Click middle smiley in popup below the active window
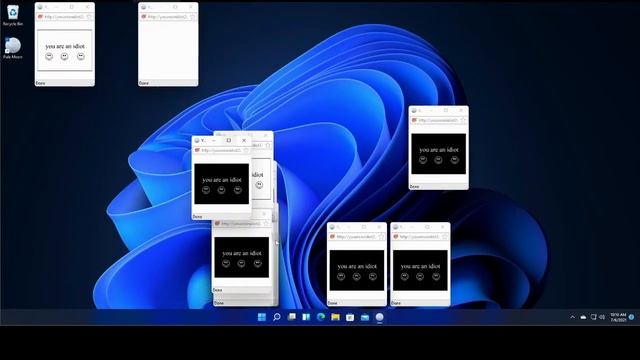This screenshot has height=360, width=640. click(241, 264)
